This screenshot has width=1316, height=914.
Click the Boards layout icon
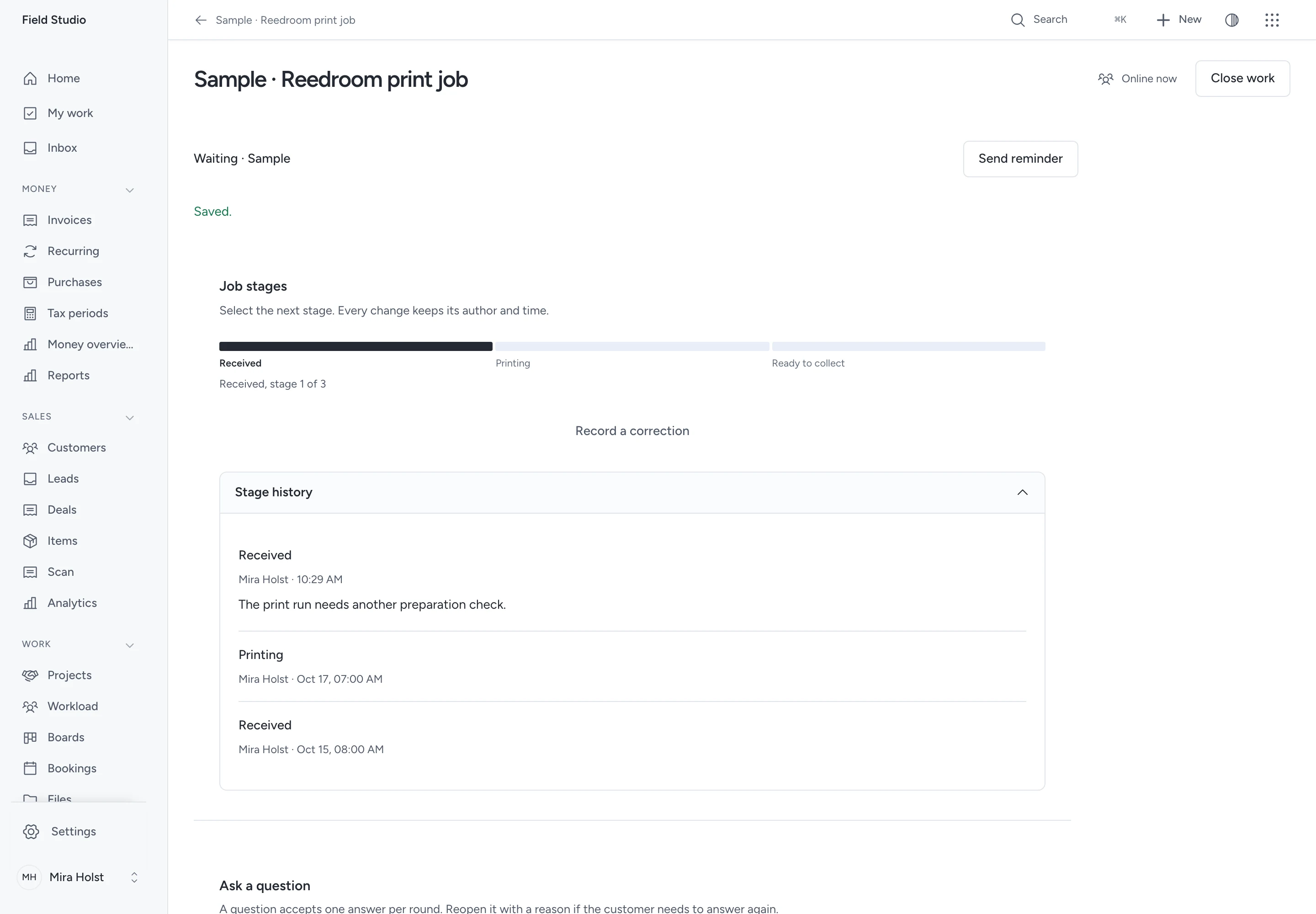pos(30,737)
